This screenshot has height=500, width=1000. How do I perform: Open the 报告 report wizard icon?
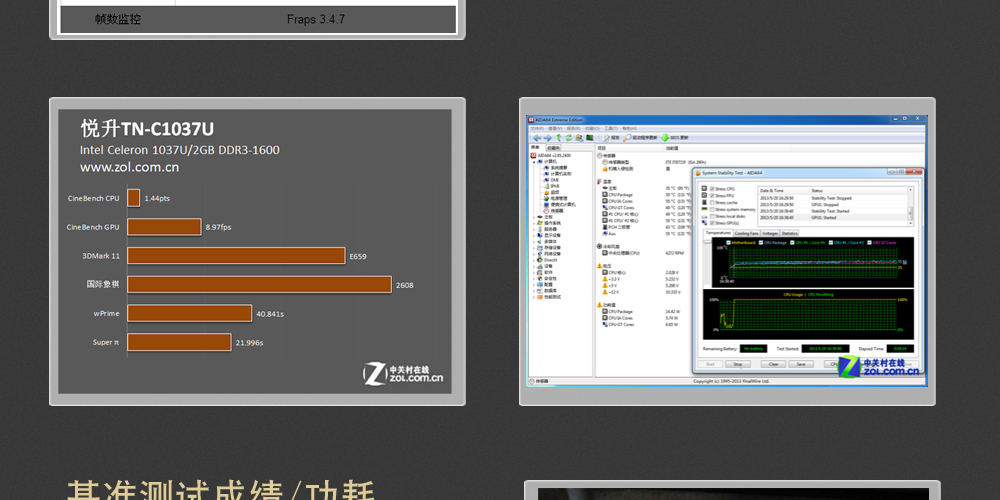[605, 138]
